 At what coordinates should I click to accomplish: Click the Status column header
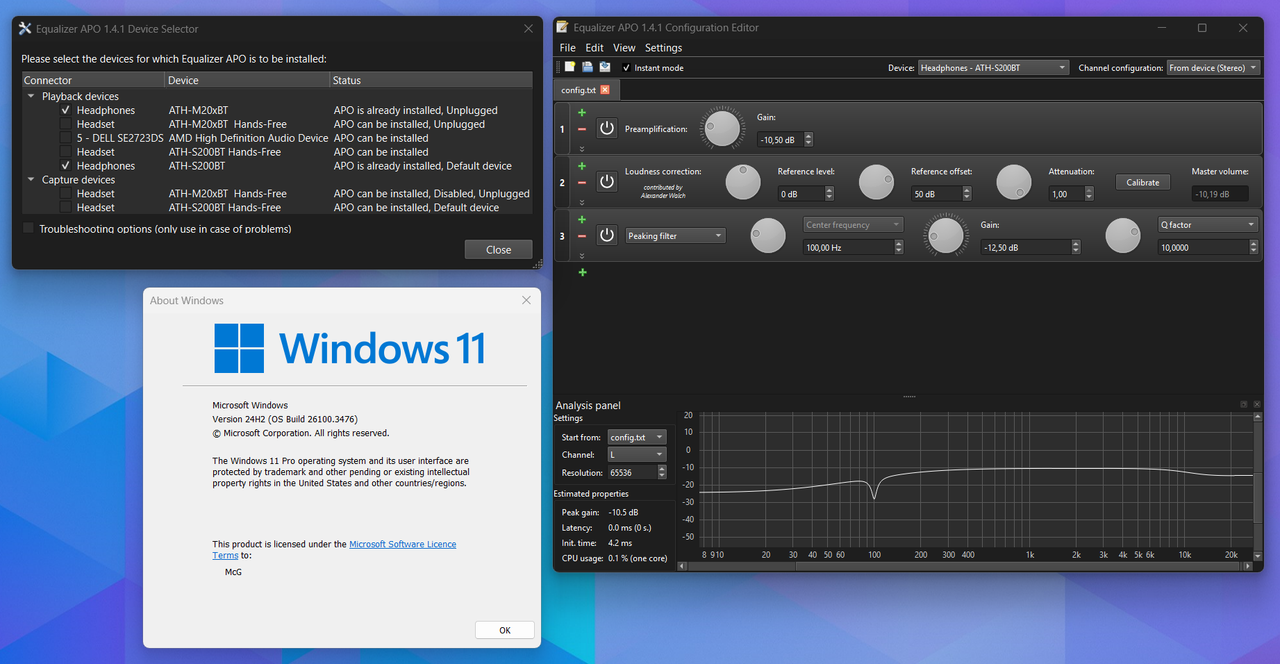(431, 80)
